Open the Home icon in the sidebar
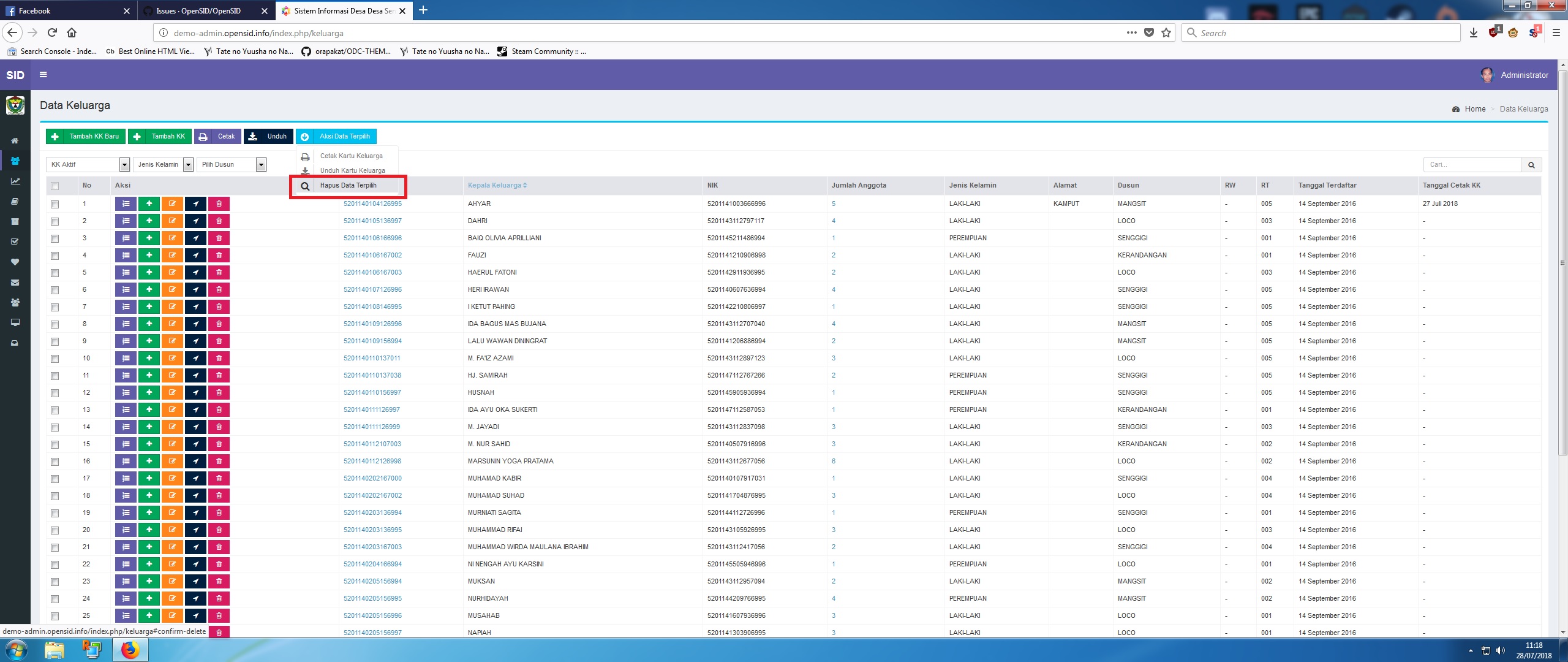This screenshot has width=1568, height=662. [x=15, y=140]
